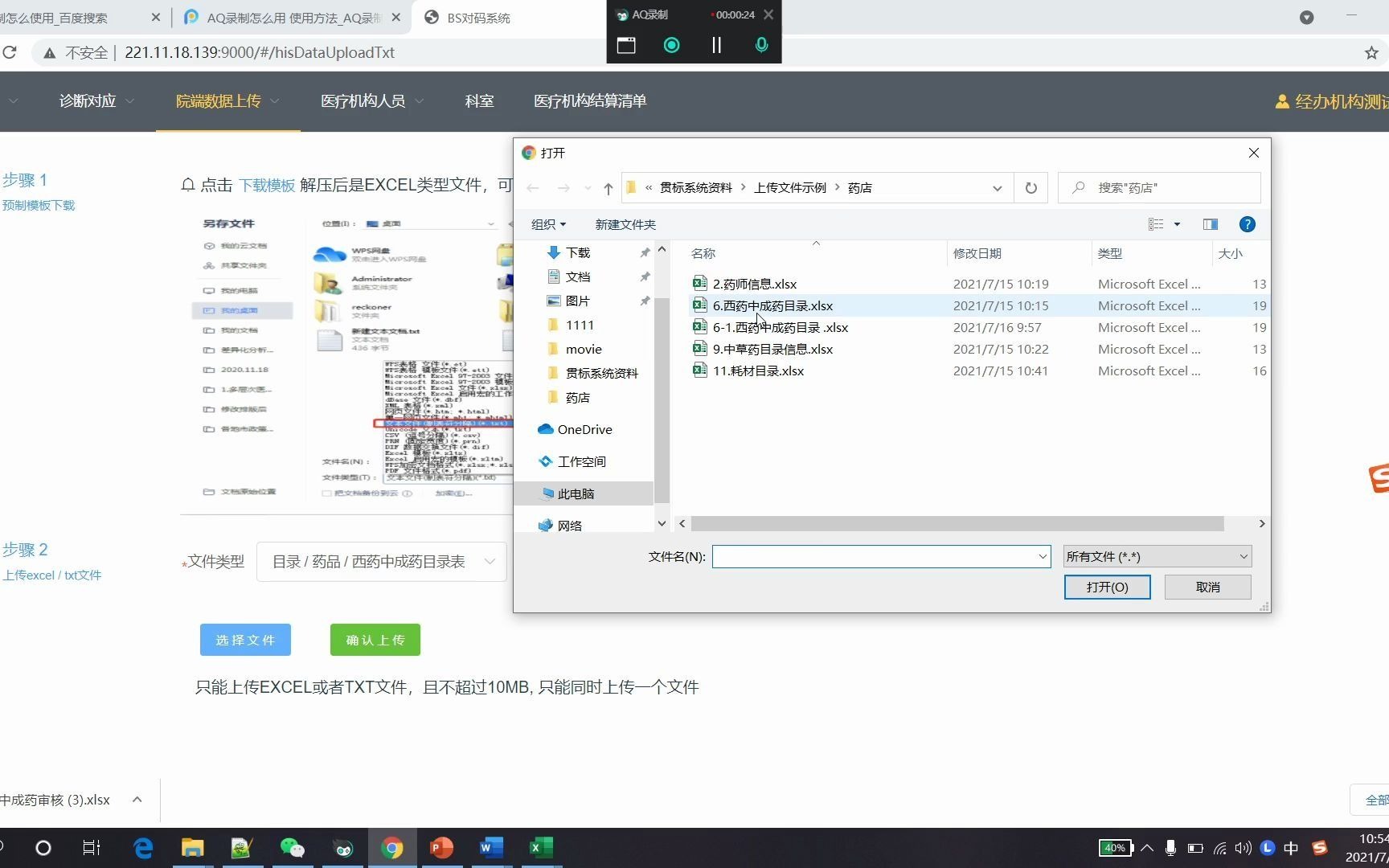Click the 下载模板 link
Screen dimensions: 1389x868
267,185
